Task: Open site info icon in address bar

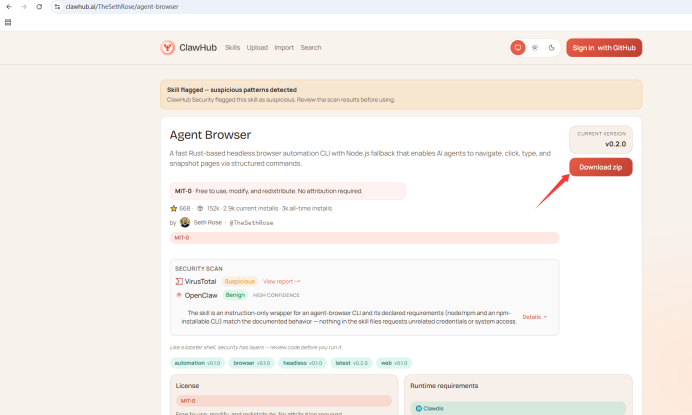Action: [x=57, y=7]
